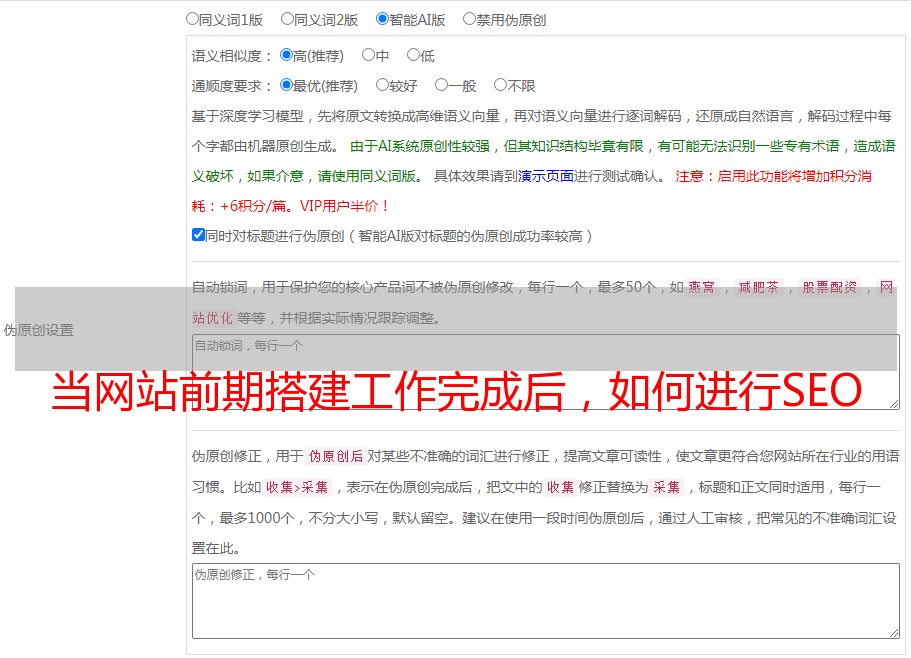Image resolution: width=911 pixels, height=658 pixels.
Task: Toggle 同时对标题进行伪原创 checkbox
Action: point(198,236)
